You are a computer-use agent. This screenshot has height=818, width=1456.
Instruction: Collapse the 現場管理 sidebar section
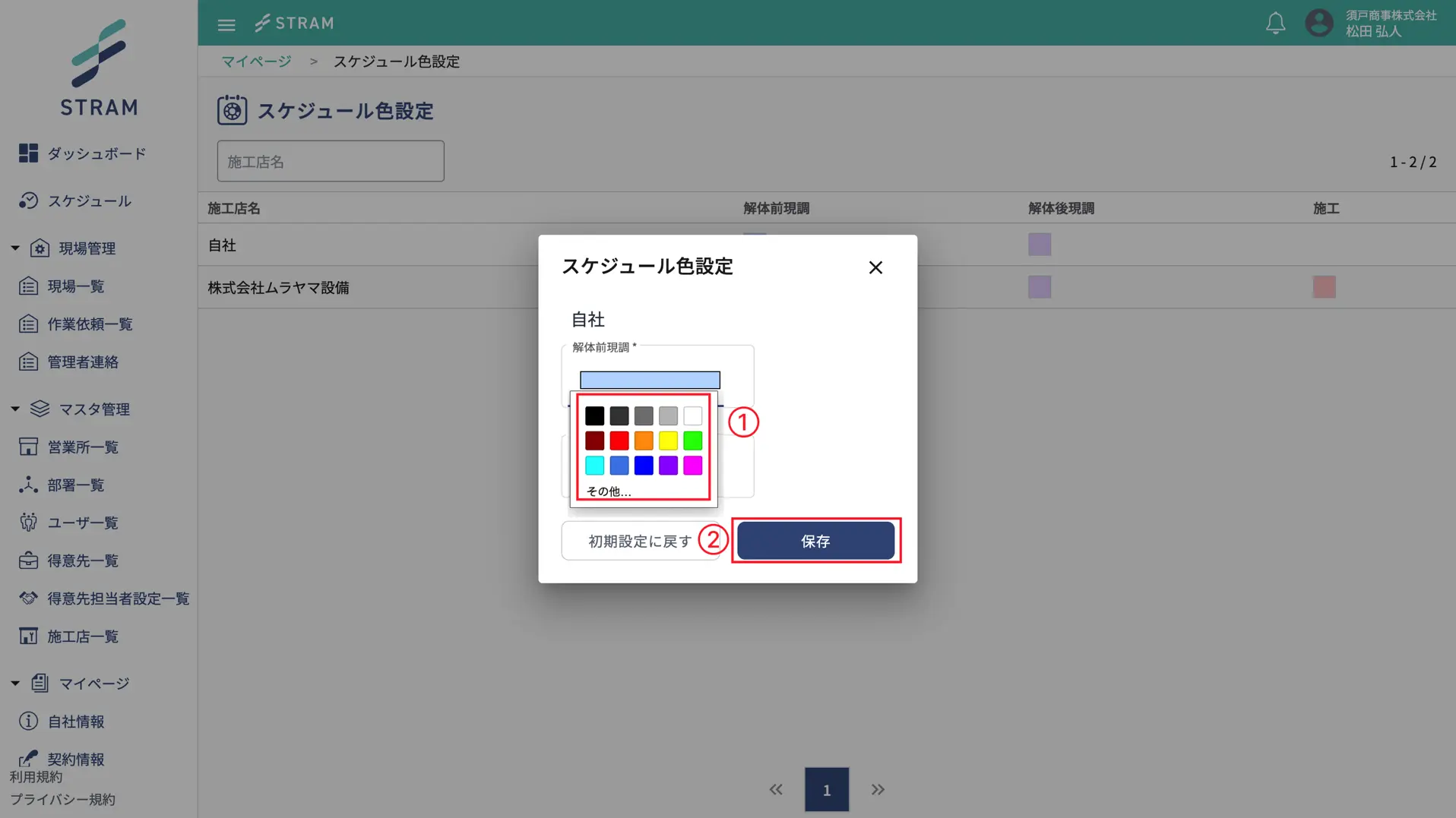coord(14,247)
